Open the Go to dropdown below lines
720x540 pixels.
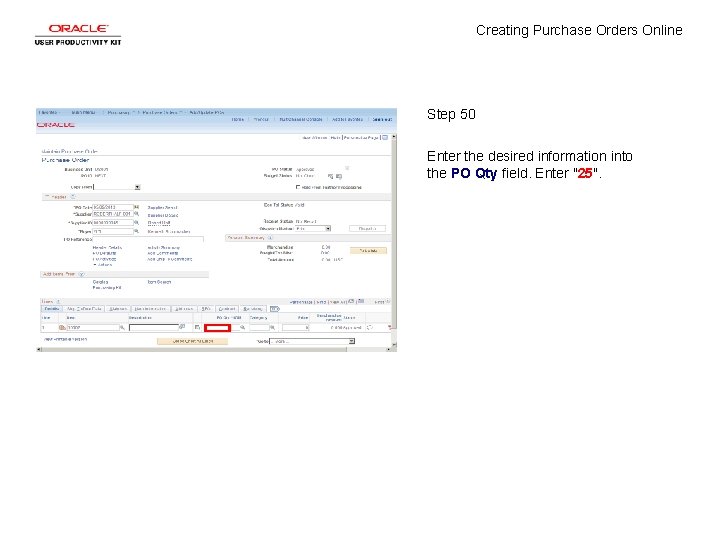click(x=351, y=341)
